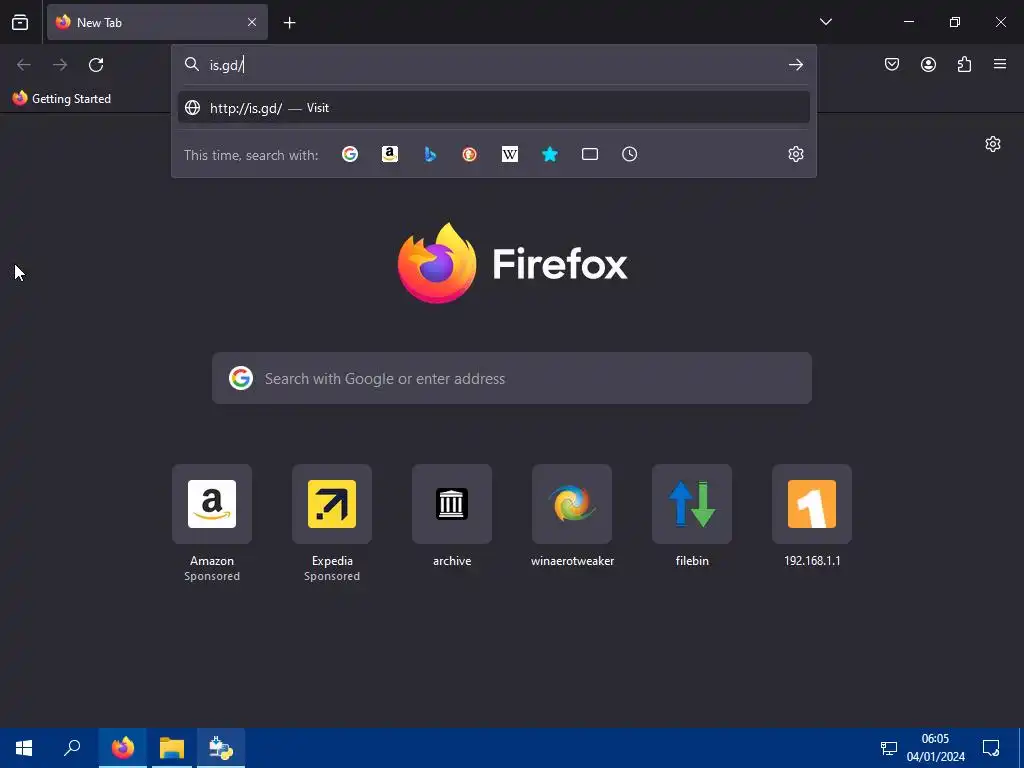Go back one page
Viewport: 1024px width, 768px height.
24,65
